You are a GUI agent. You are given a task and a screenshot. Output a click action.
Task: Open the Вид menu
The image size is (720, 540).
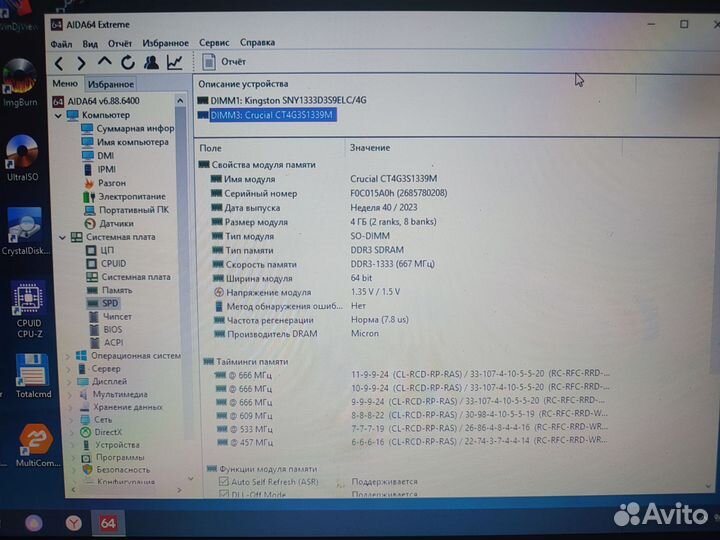90,44
